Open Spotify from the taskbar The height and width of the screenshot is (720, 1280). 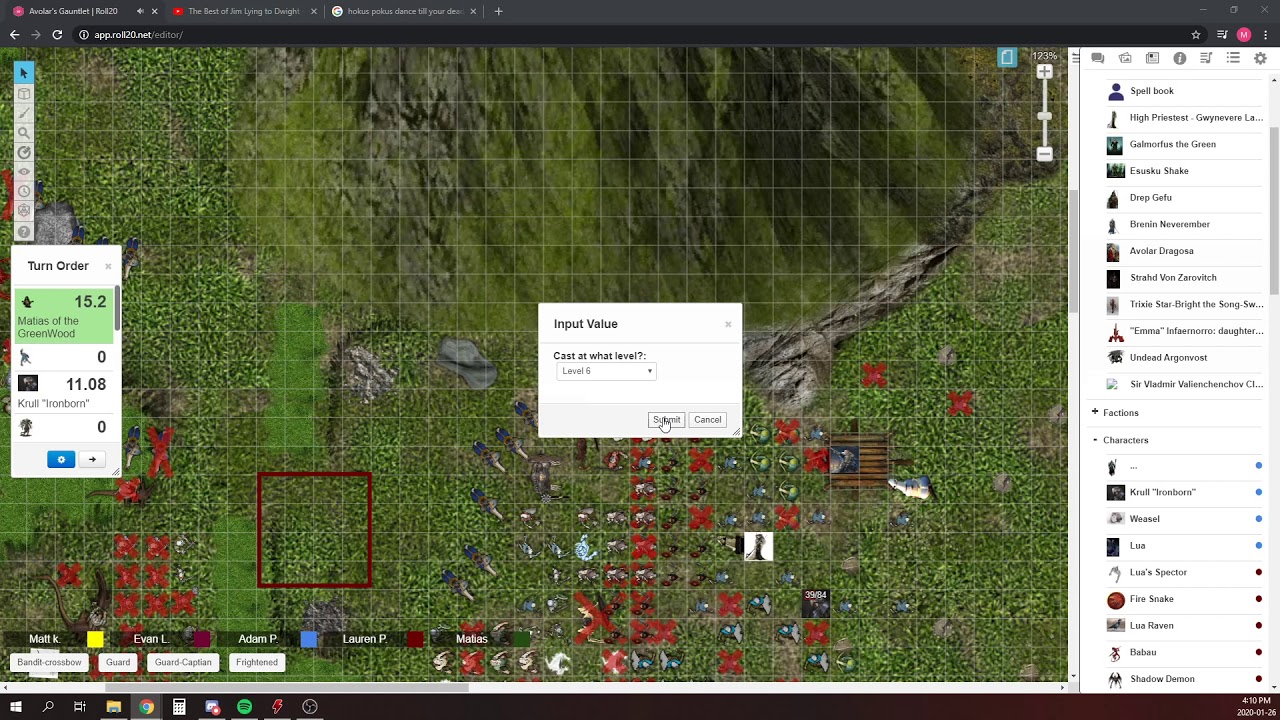244,707
